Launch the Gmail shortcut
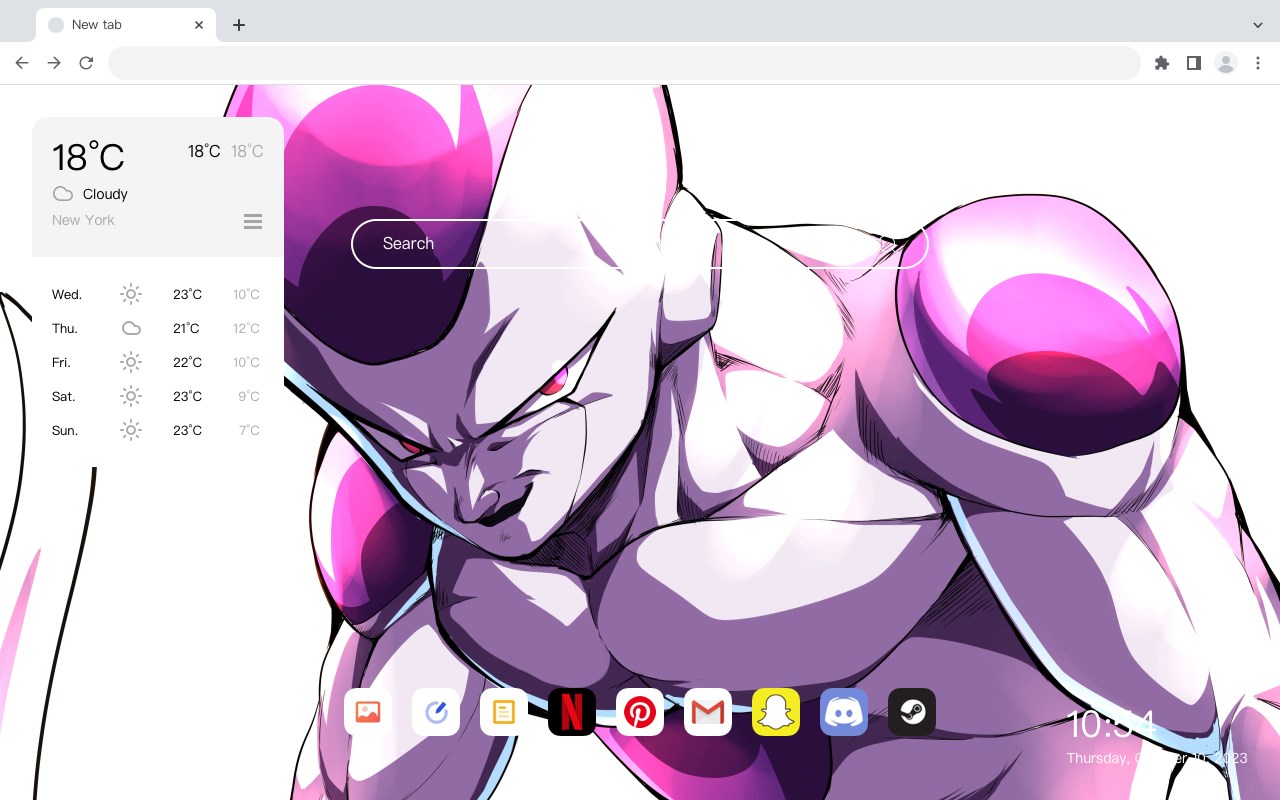 pos(708,712)
